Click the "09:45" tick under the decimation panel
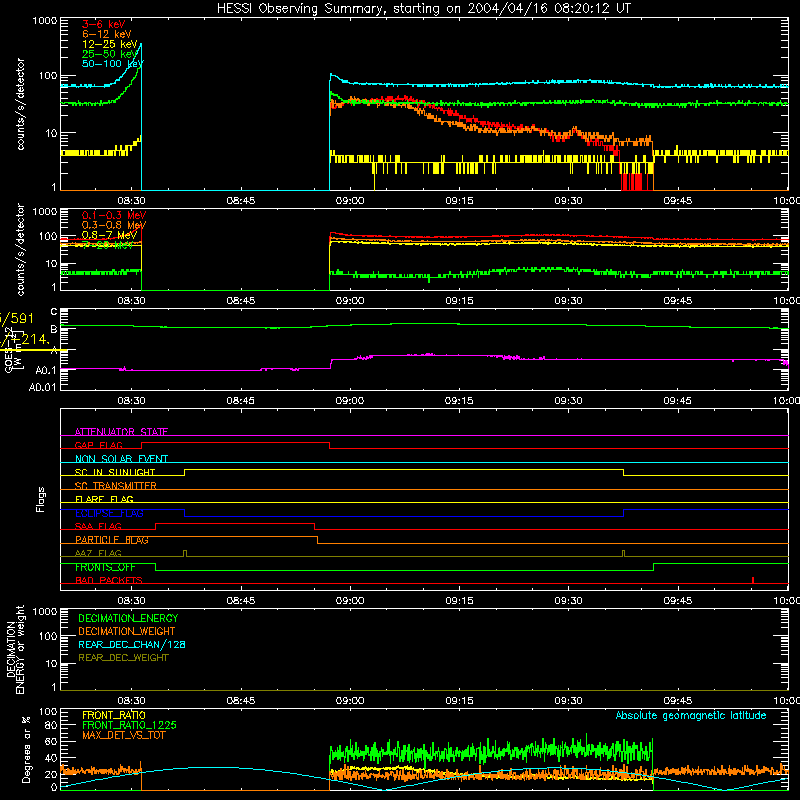The width and height of the screenshot is (800, 800). [x=678, y=701]
